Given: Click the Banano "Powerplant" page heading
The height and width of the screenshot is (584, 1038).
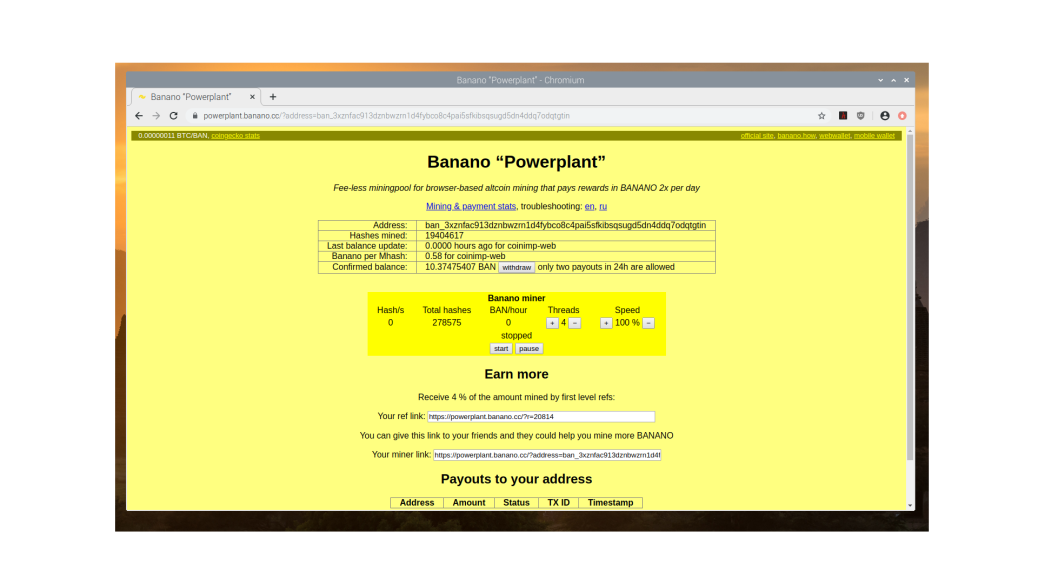Looking at the screenshot, I should 516,162.
